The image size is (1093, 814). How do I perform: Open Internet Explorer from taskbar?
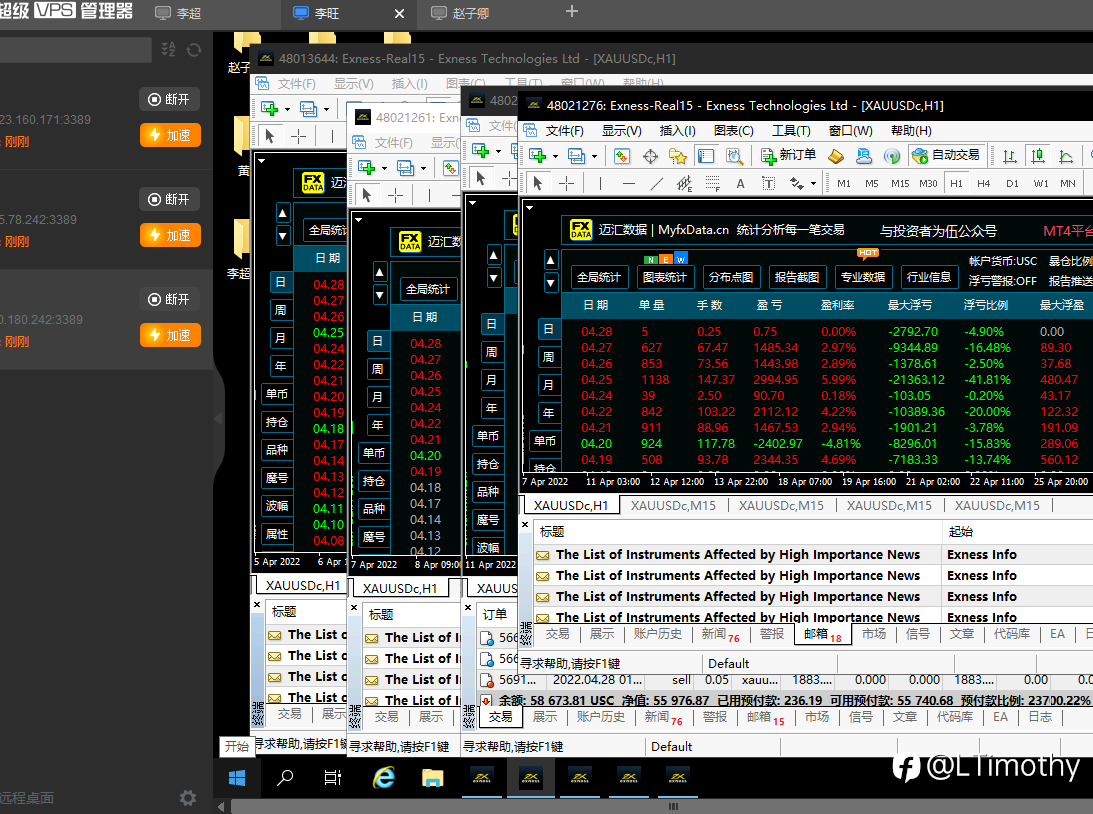click(383, 778)
